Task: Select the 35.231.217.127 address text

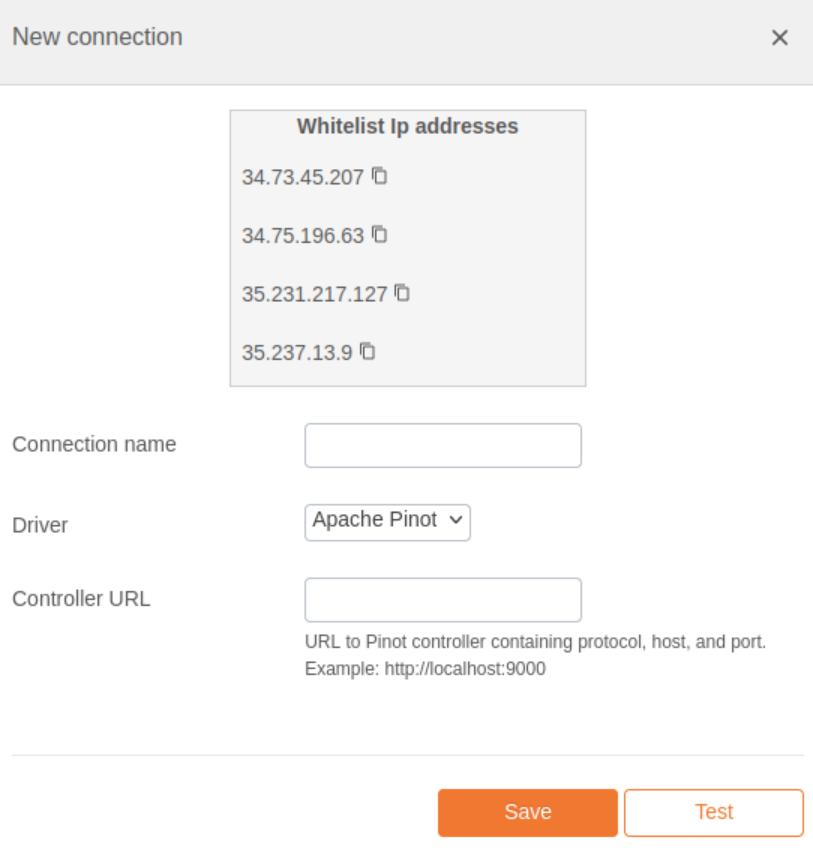Action: pos(314,294)
